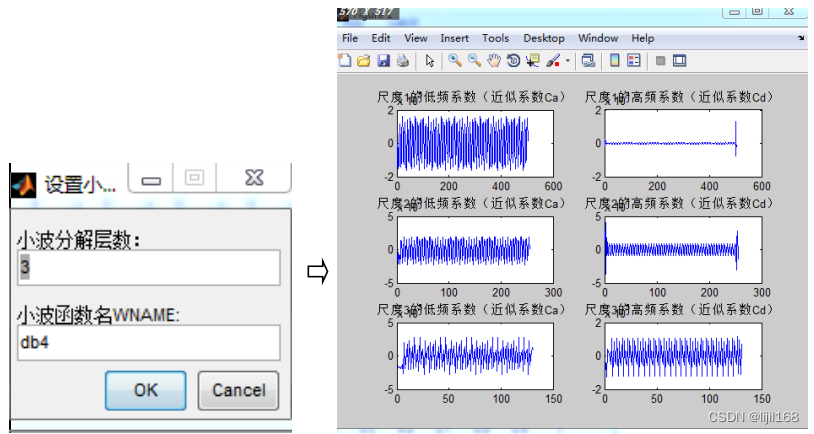814x434 pixels.
Task: Click the scale 2 Cd detail plot
Action: click(x=683, y=250)
